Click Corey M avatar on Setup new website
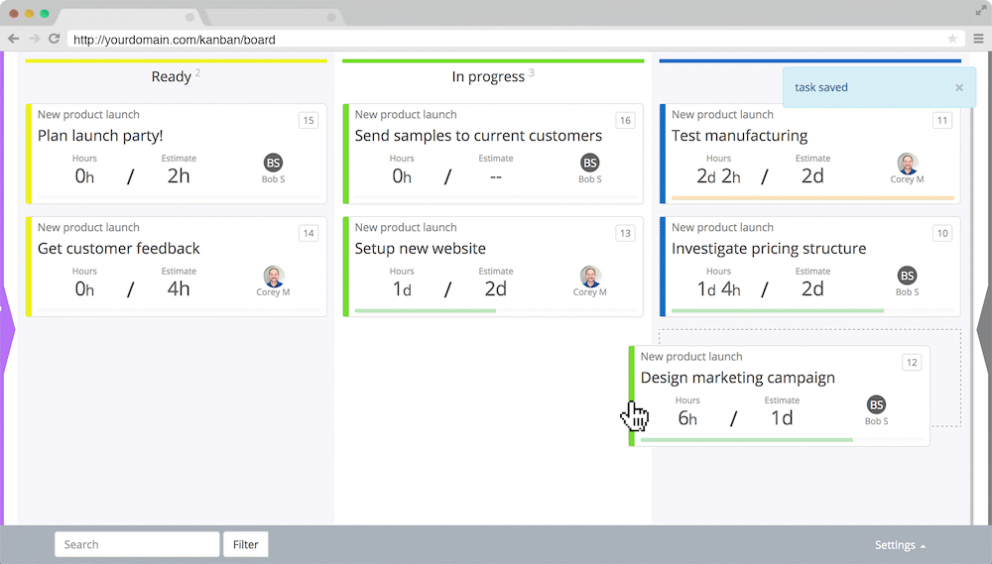This screenshot has width=992, height=564. [x=590, y=276]
